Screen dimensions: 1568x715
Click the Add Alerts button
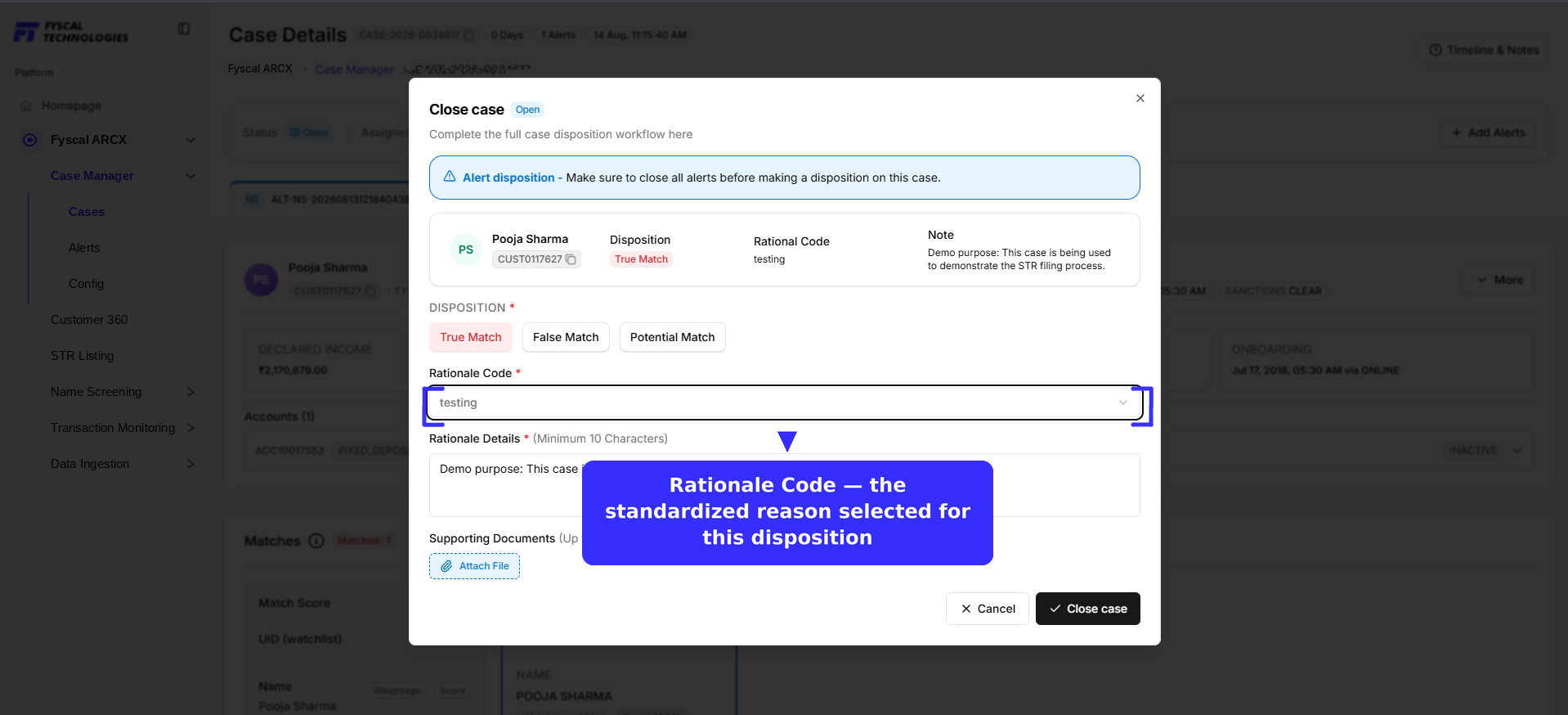tap(1489, 133)
